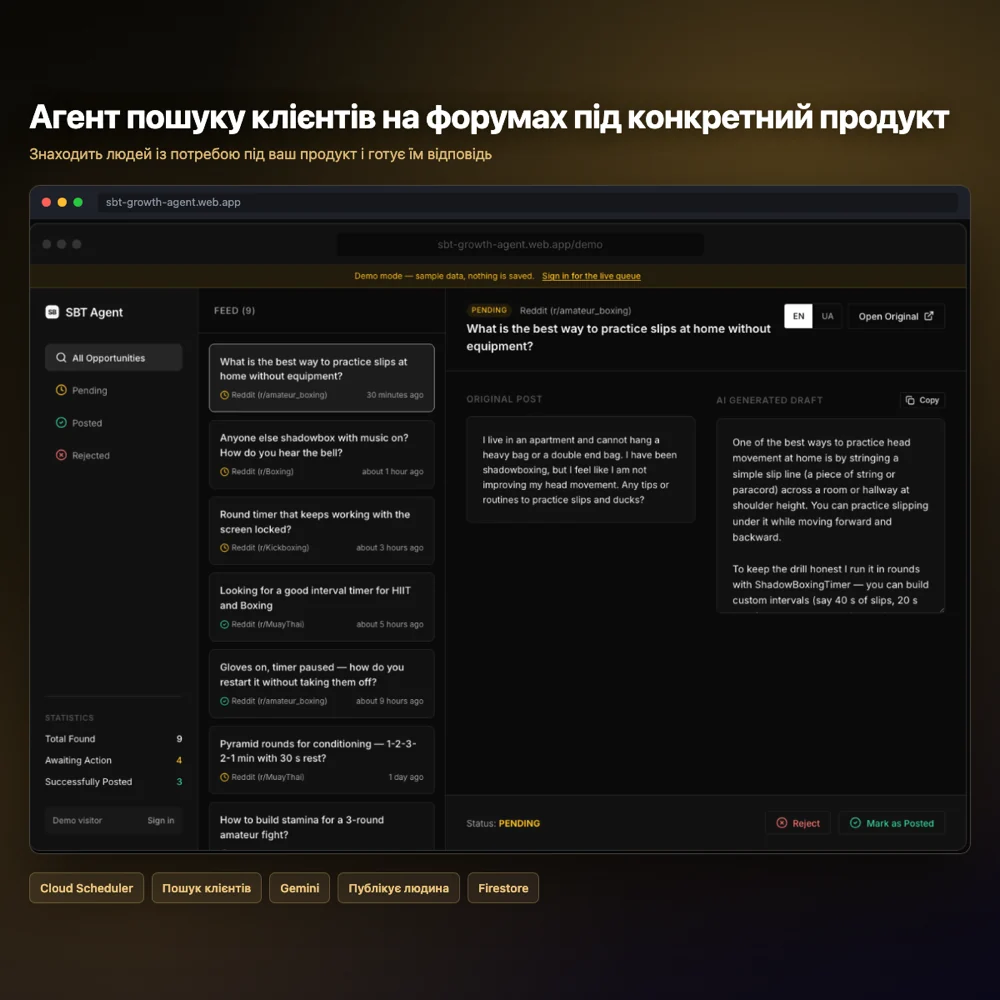
Task: Open the interval timer for HIIT card
Action: point(321,607)
